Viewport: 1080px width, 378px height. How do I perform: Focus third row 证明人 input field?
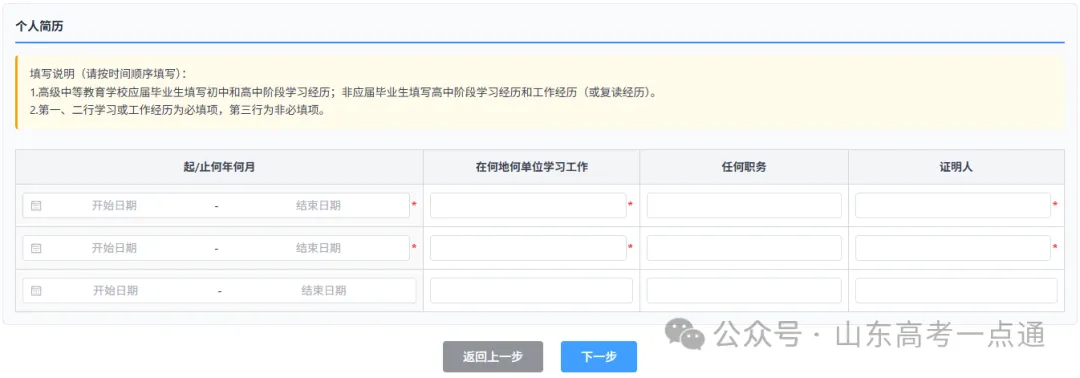(956, 291)
